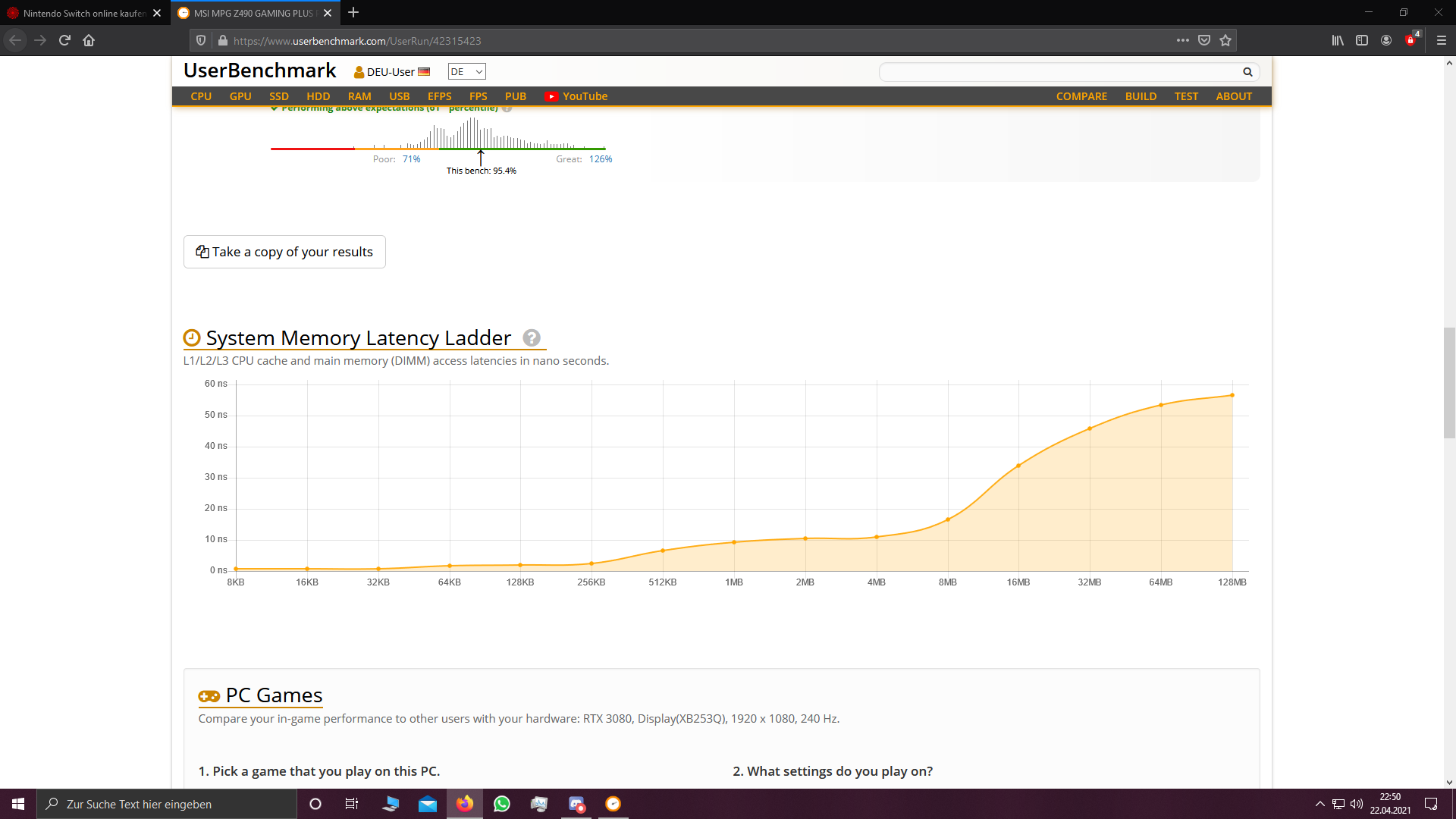
Task: Click the Firefox bookmark star icon
Action: pyautogui.click(x=1225, y=40)
